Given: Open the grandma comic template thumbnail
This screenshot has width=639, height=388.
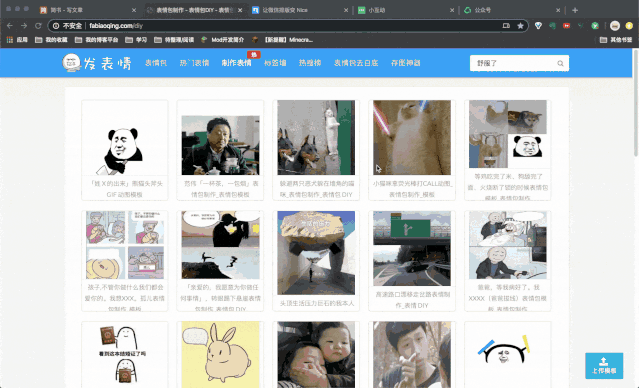Looking at the screenshot, I should point(125,245).
